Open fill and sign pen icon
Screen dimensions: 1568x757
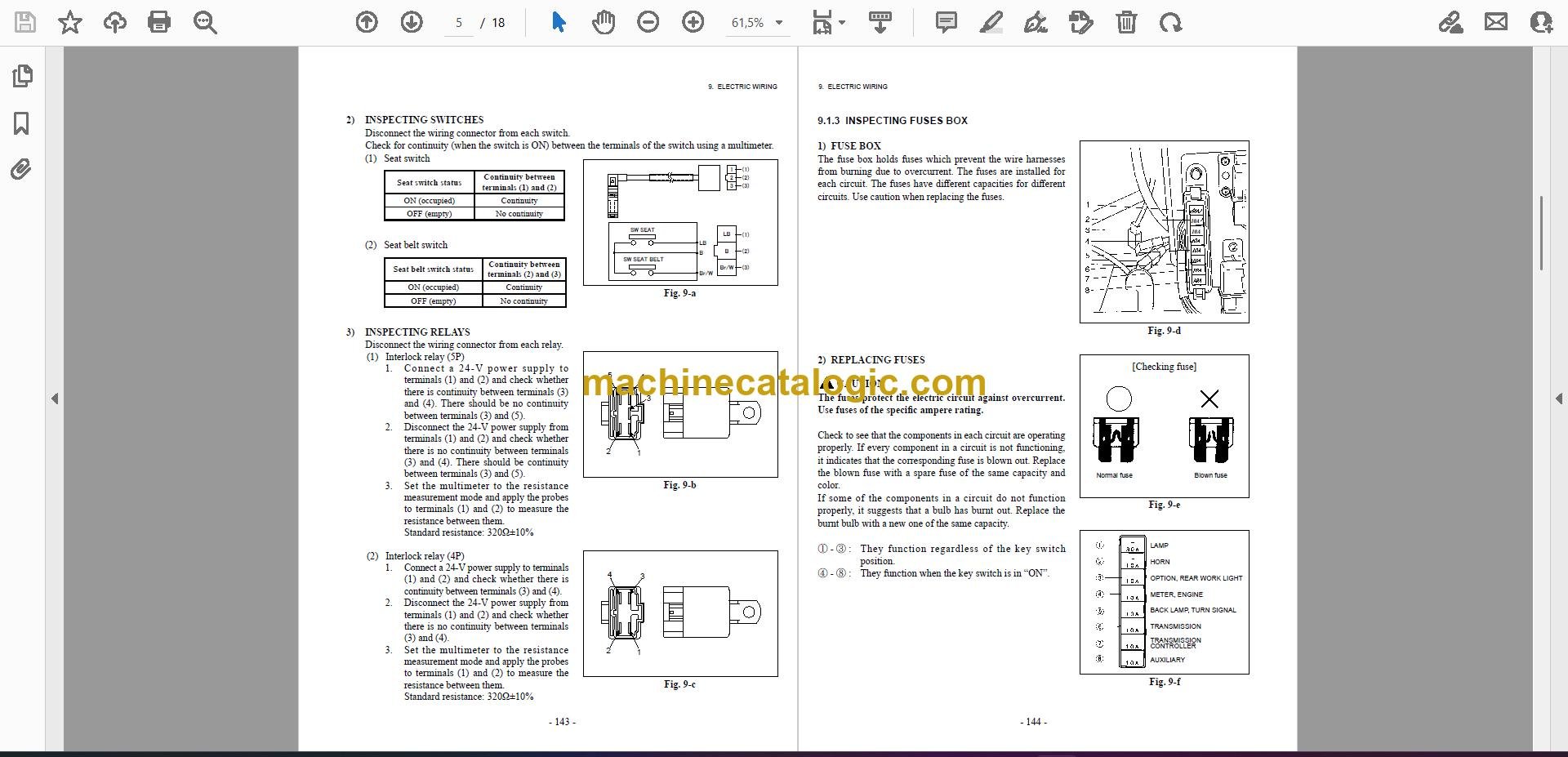click(x=1450, y=22)
